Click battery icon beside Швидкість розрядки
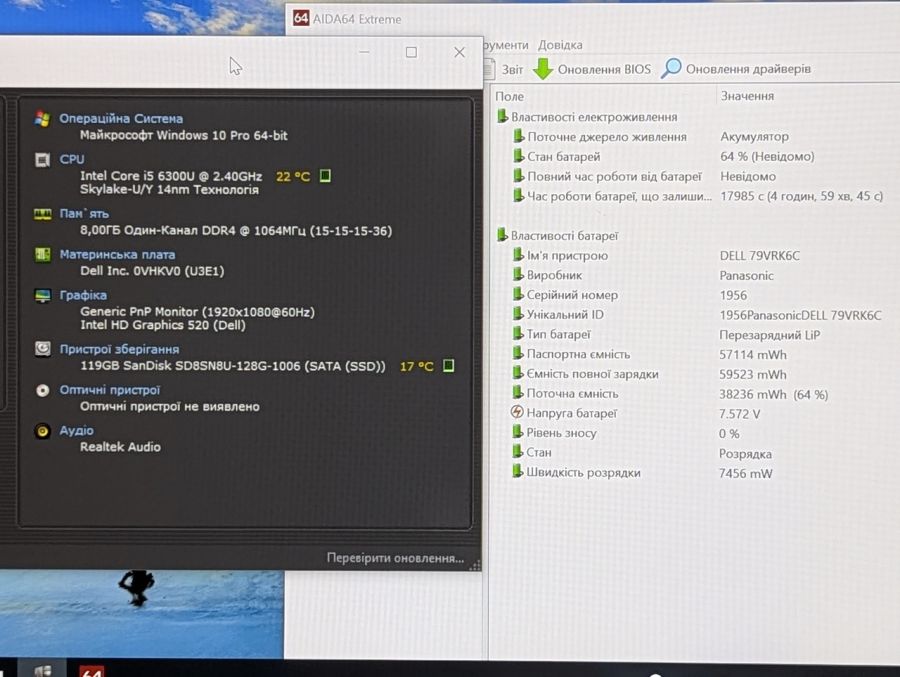 tap(518, 471)
